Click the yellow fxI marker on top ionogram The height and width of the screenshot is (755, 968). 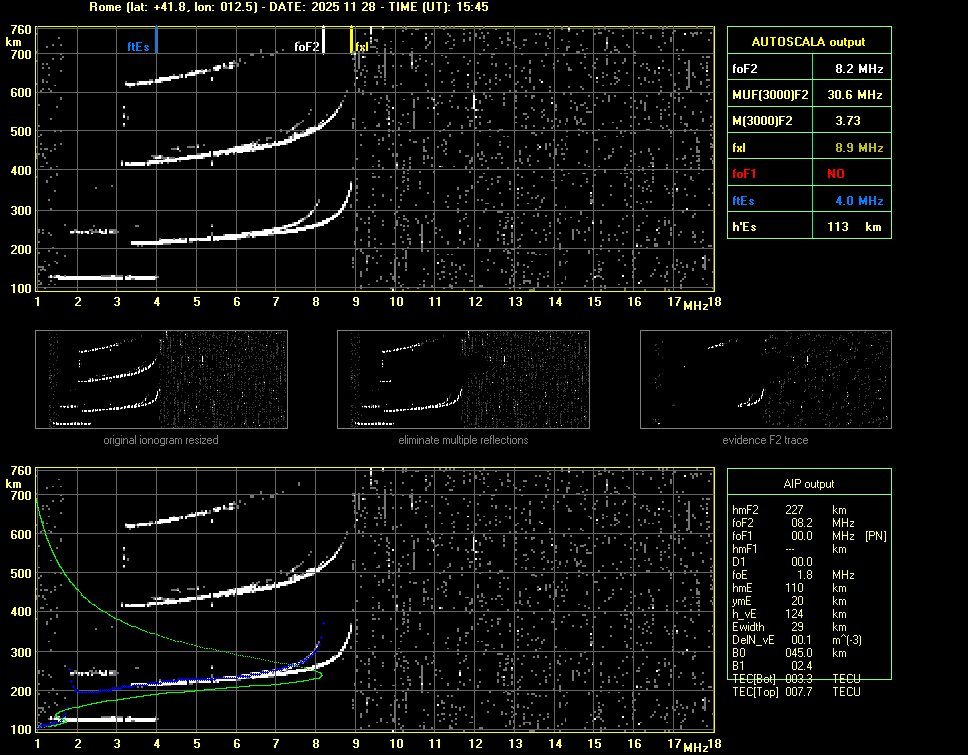(361, 46)
